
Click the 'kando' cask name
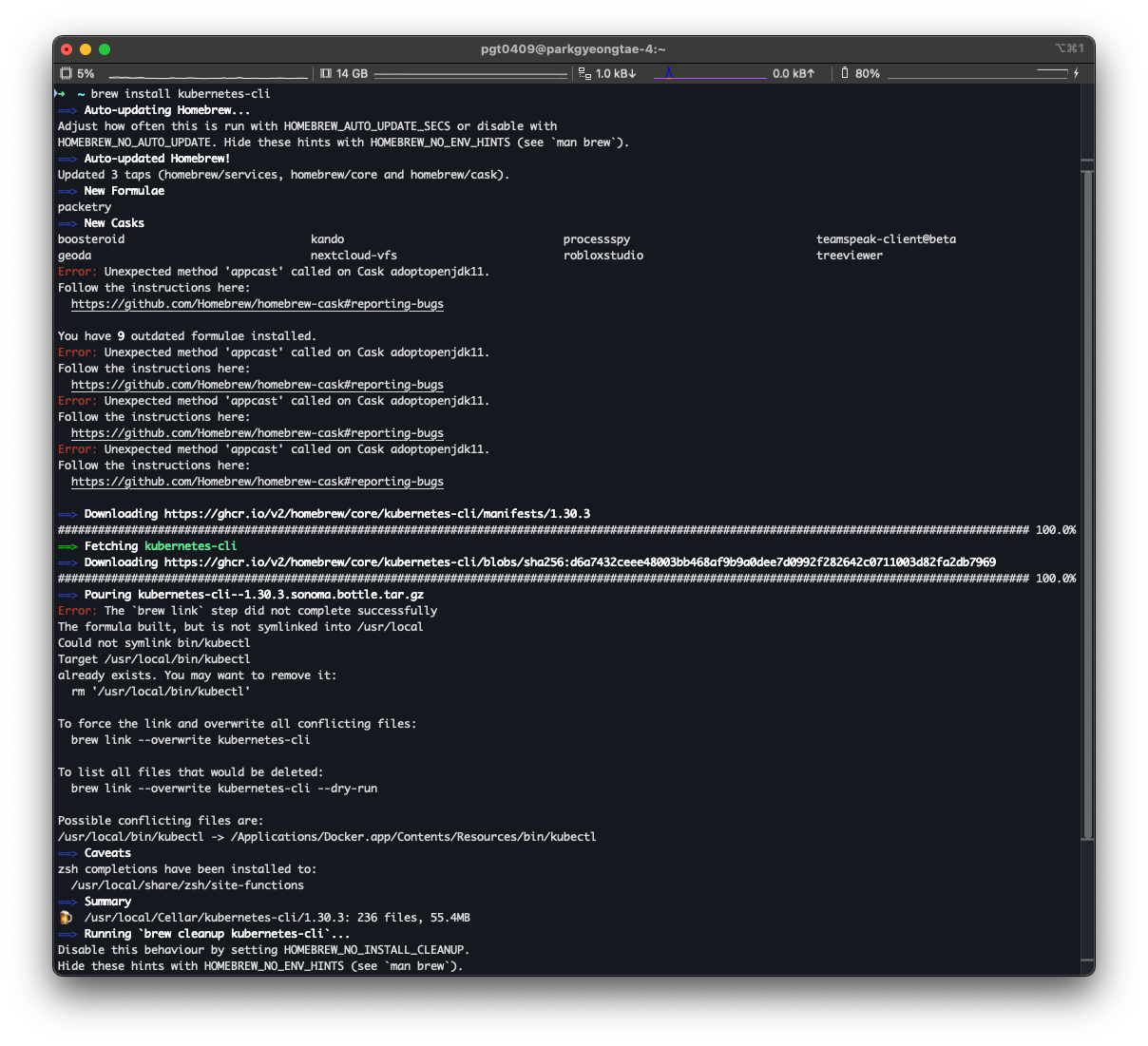click(x=327, y=239)
